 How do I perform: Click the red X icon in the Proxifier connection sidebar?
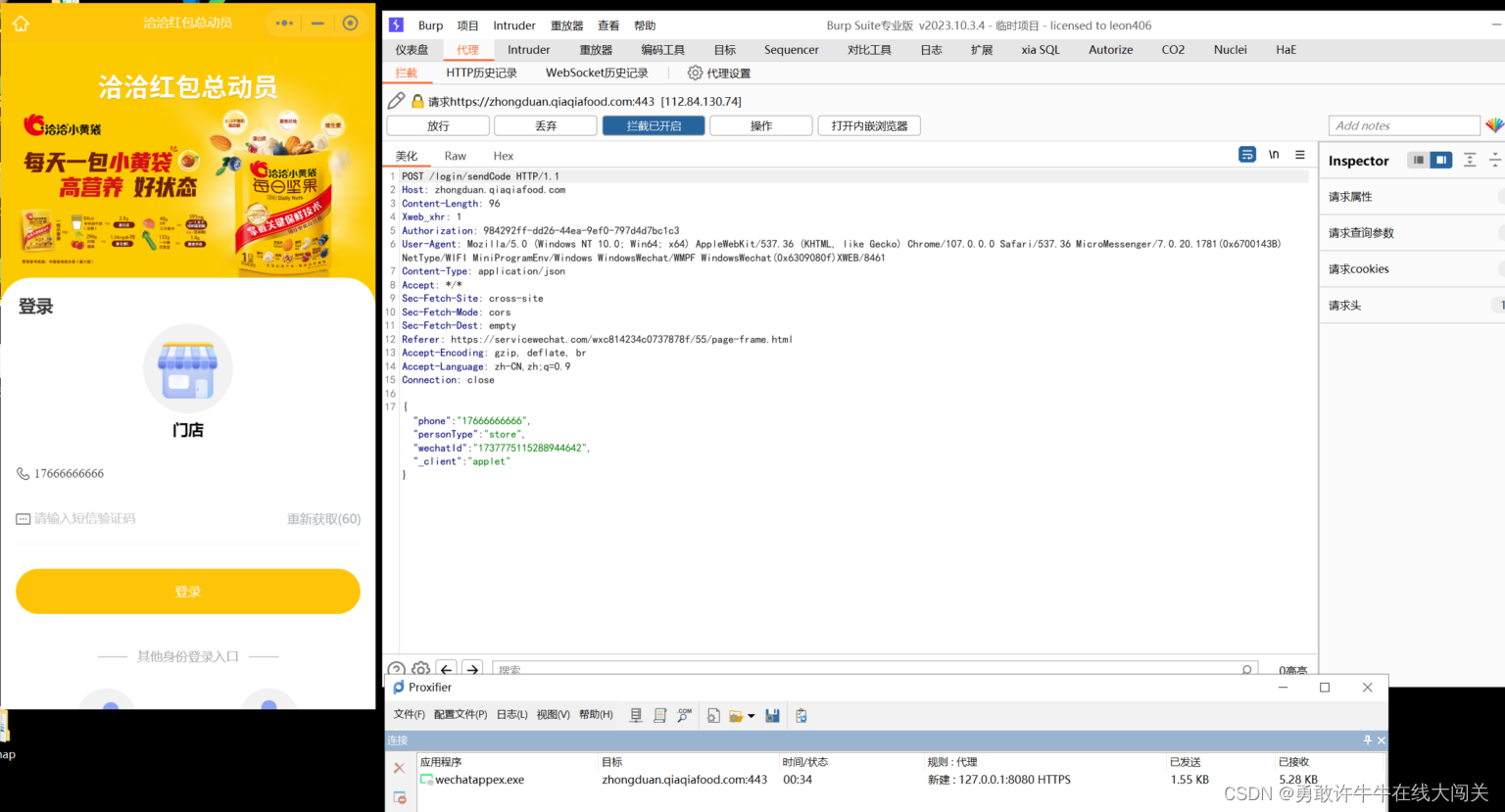click(x=399, y=768)
